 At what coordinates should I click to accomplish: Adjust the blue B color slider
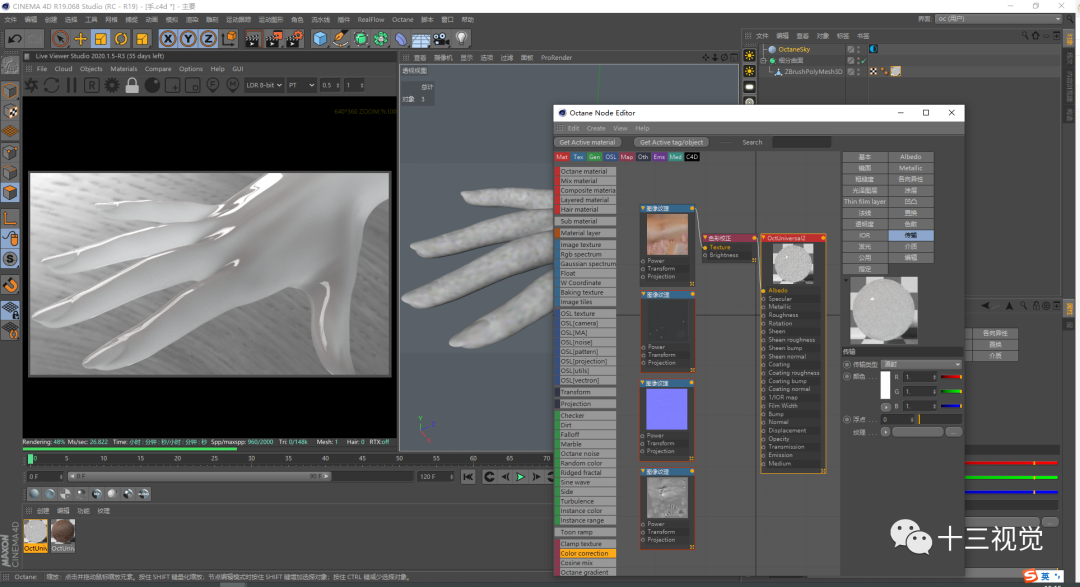[x=951, y=406]
